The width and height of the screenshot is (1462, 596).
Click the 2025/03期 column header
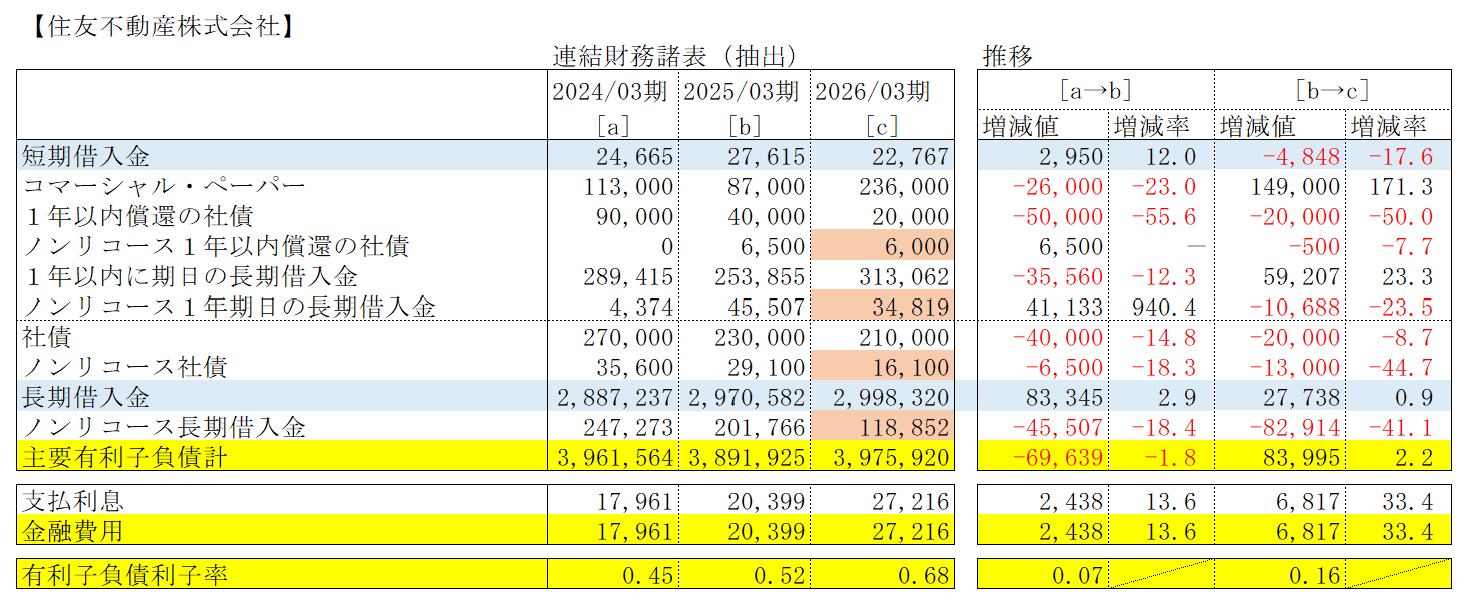click(x=741, y=92)
